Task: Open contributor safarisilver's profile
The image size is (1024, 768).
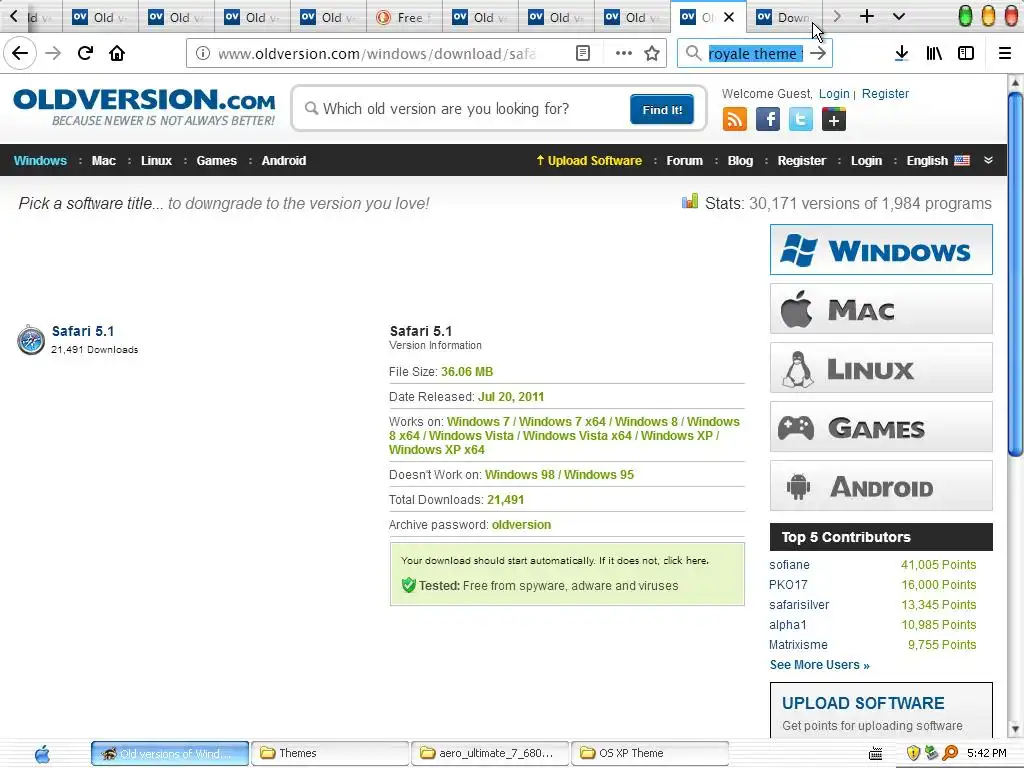Action: [x=799, y=605]
